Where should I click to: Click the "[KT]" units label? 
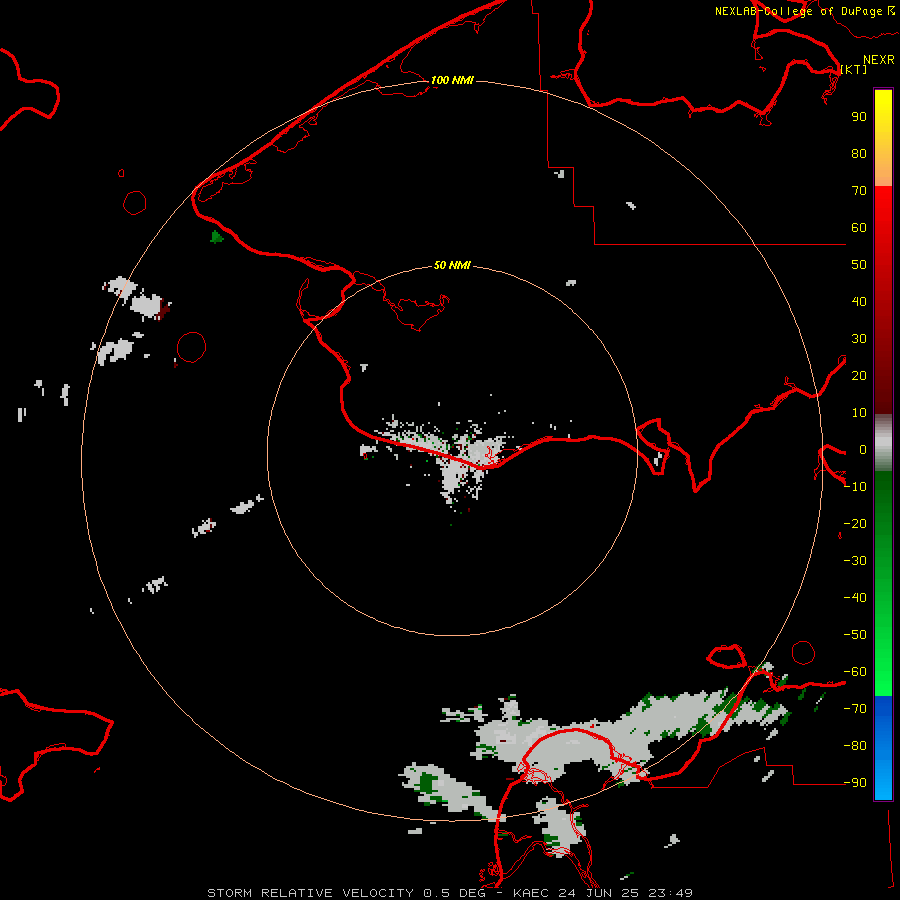(x=854, y=69)
